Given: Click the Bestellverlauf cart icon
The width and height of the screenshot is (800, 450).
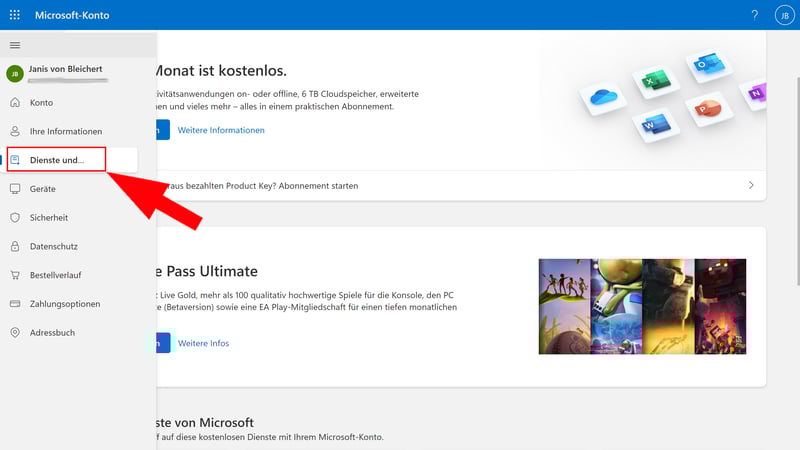Looking at the screenshot, I should (15, 275).
